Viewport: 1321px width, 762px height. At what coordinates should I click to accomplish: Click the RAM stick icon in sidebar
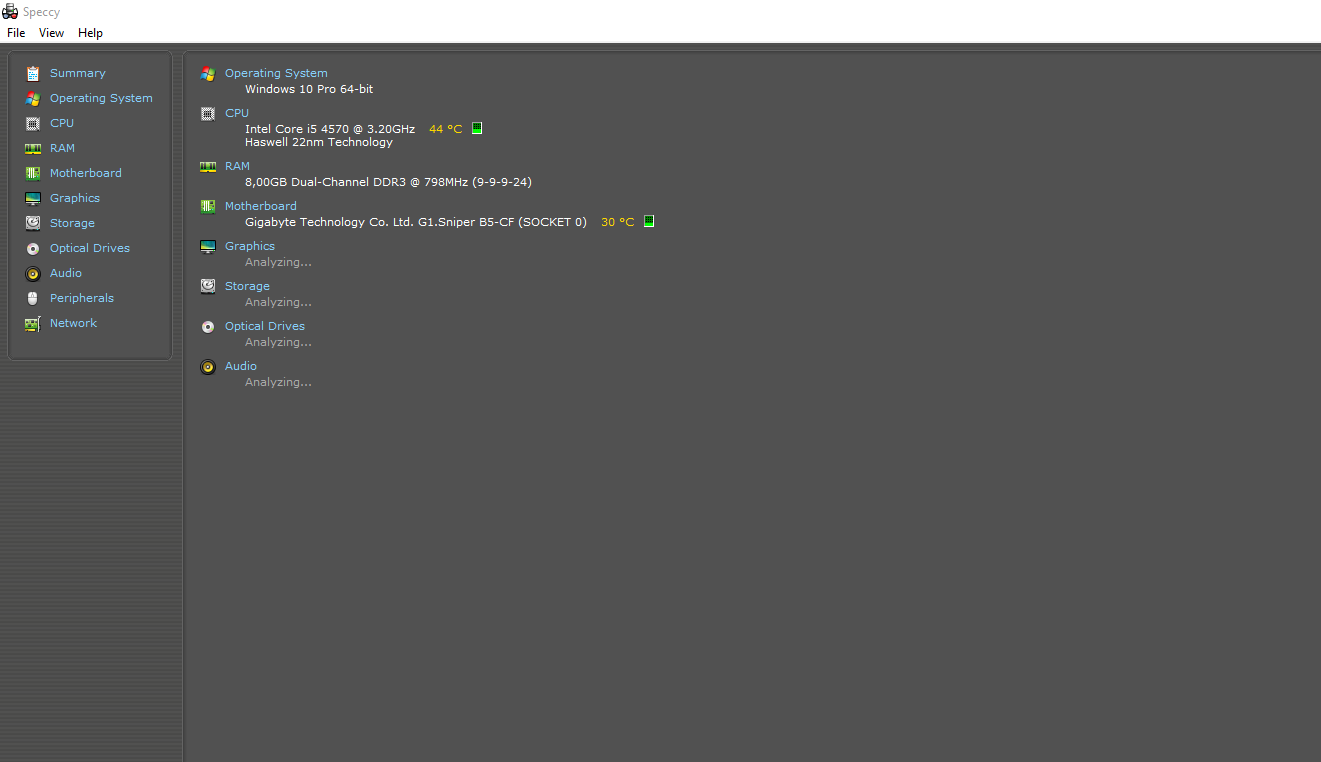coord(33,148)
